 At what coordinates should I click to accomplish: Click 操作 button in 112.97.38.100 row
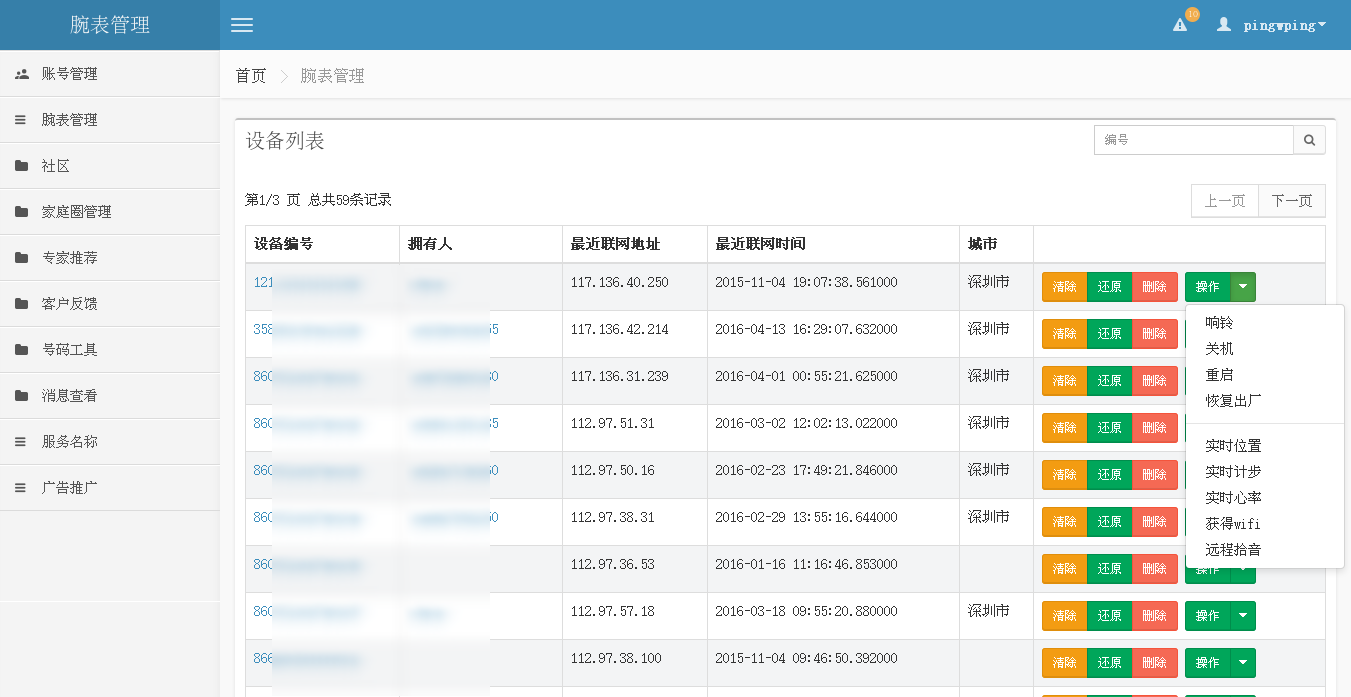(1208, 663)
